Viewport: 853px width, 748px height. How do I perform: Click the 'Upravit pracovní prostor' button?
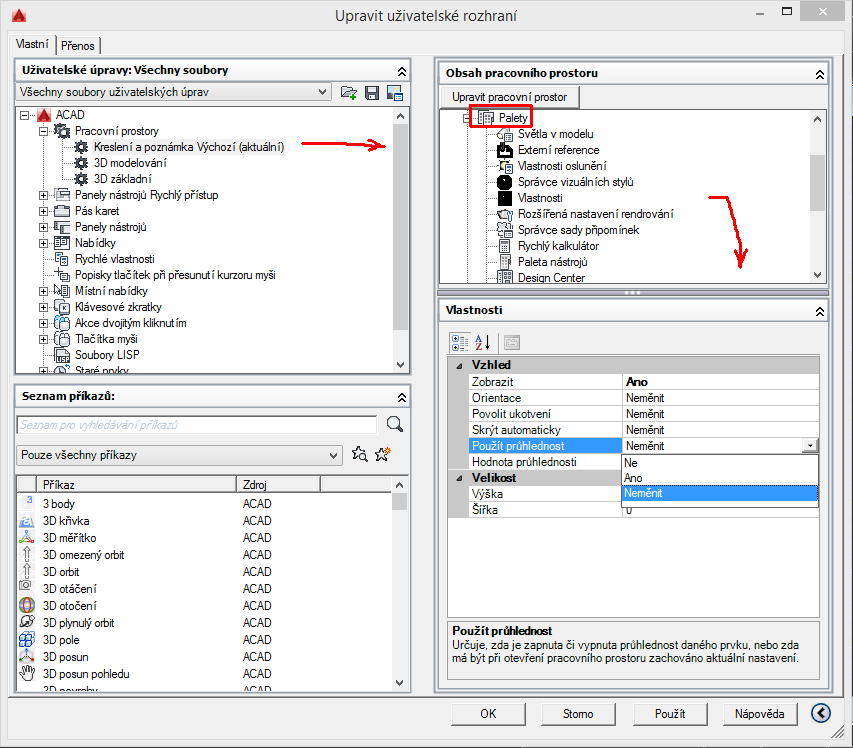(x=509, y=97)
